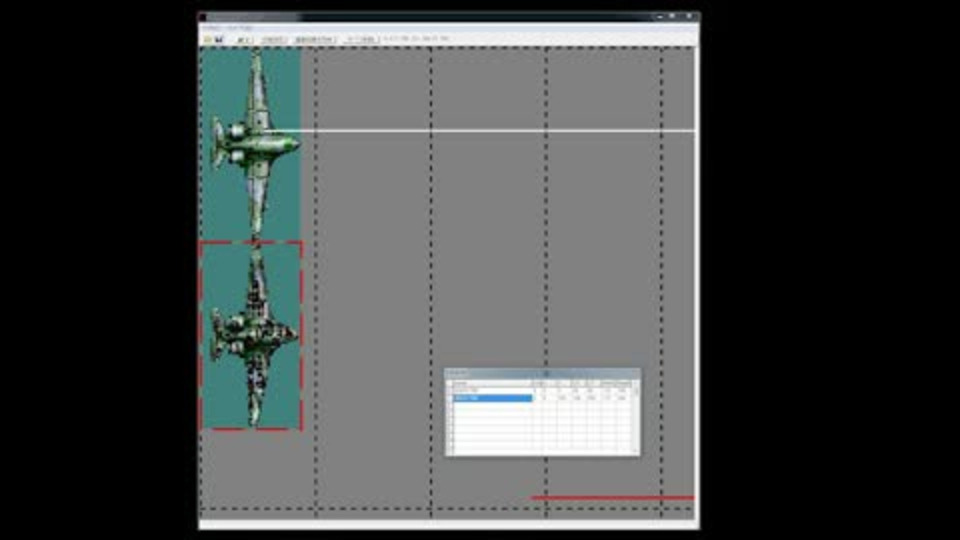960x540 pixels.
Task: Select the lower airplane sprite in red dashed frame
Action: (252, 335)
